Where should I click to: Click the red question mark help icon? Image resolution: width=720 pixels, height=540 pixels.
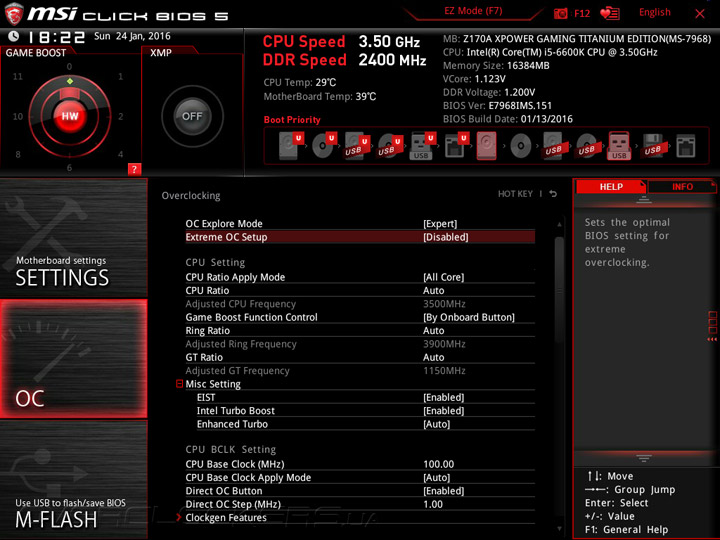[x=134, y=169]
